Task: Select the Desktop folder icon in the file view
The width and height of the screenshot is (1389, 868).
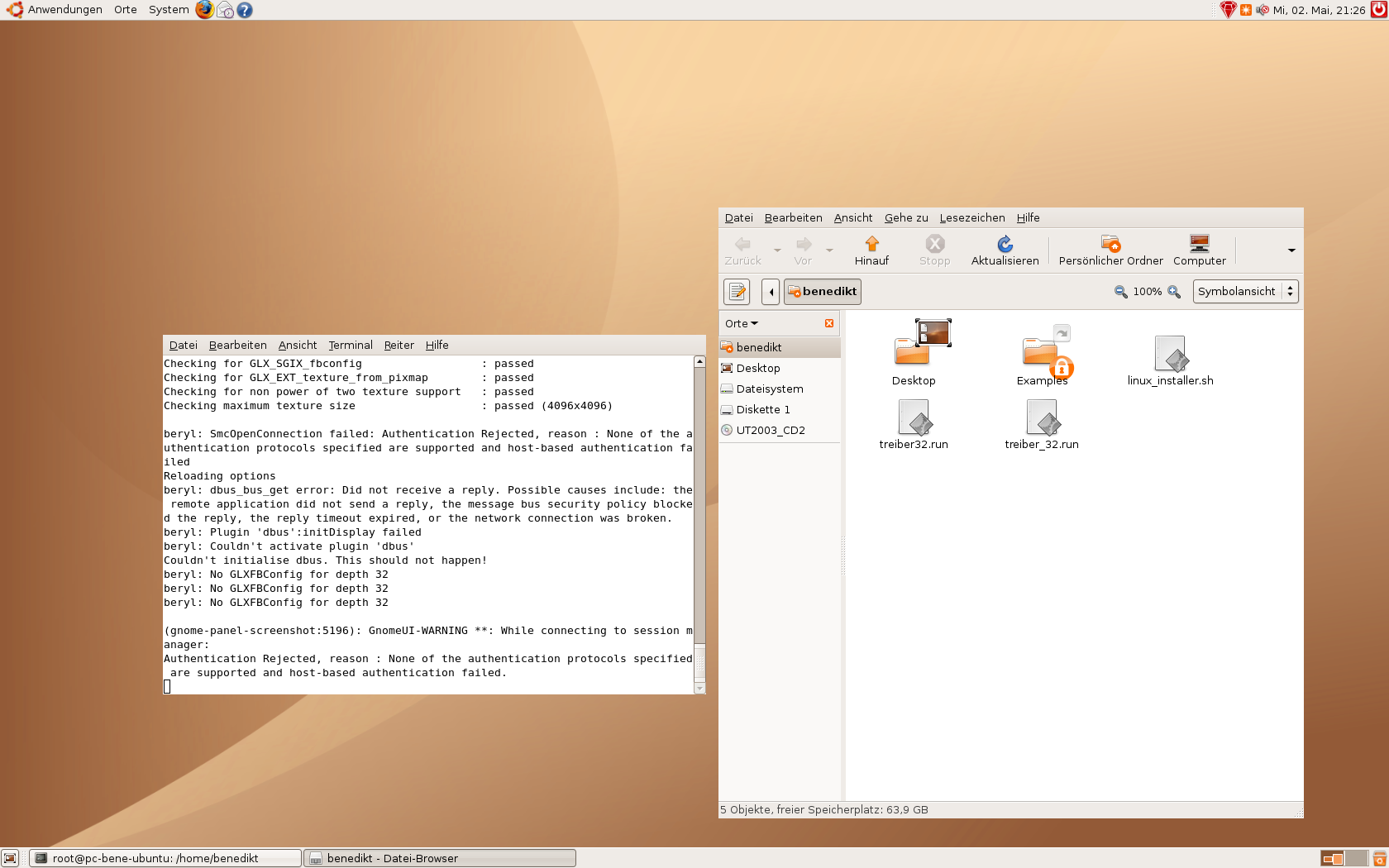Action: point(914,353)
